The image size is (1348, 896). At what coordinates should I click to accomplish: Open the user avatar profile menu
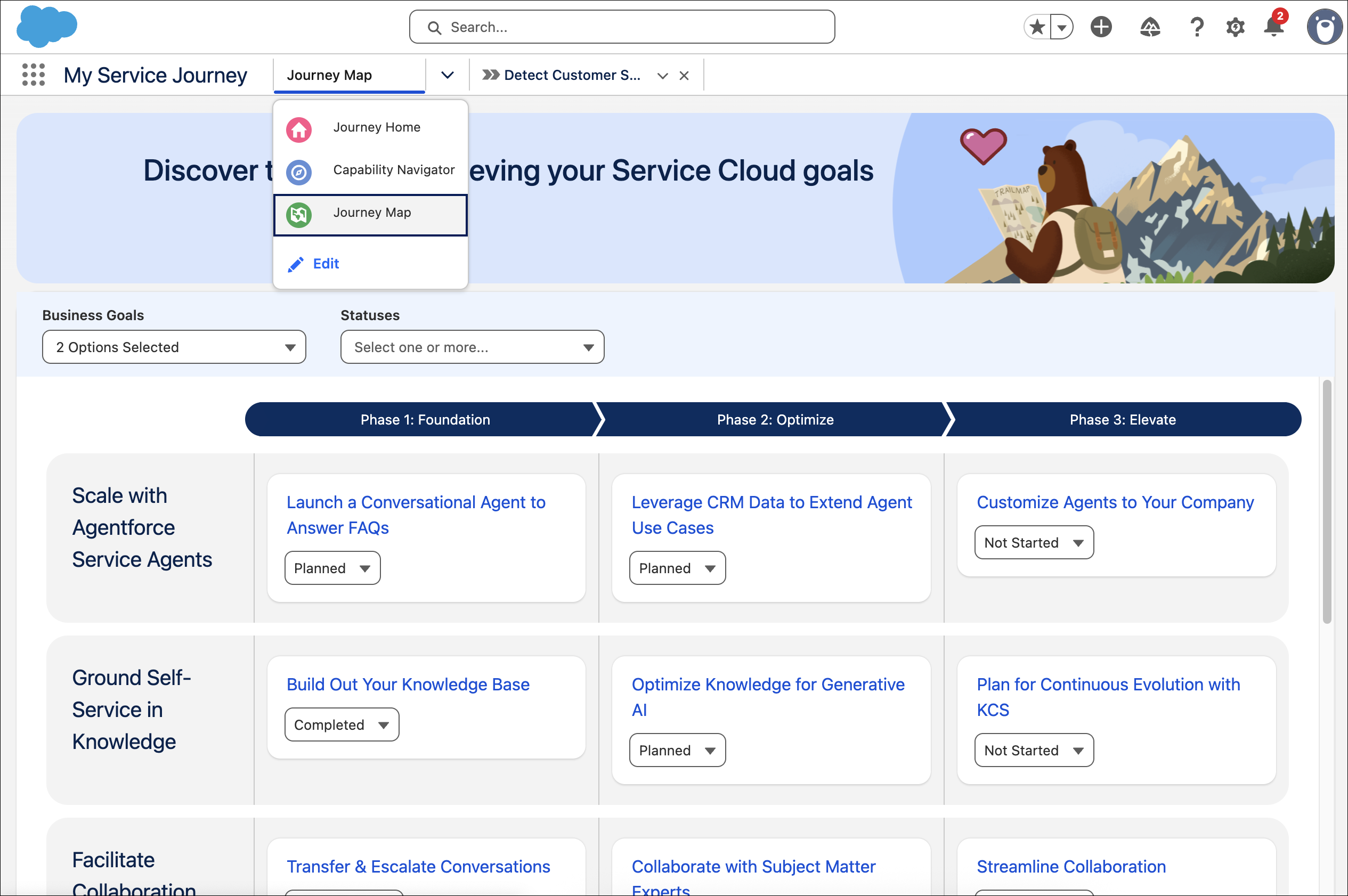(1324, 27)
